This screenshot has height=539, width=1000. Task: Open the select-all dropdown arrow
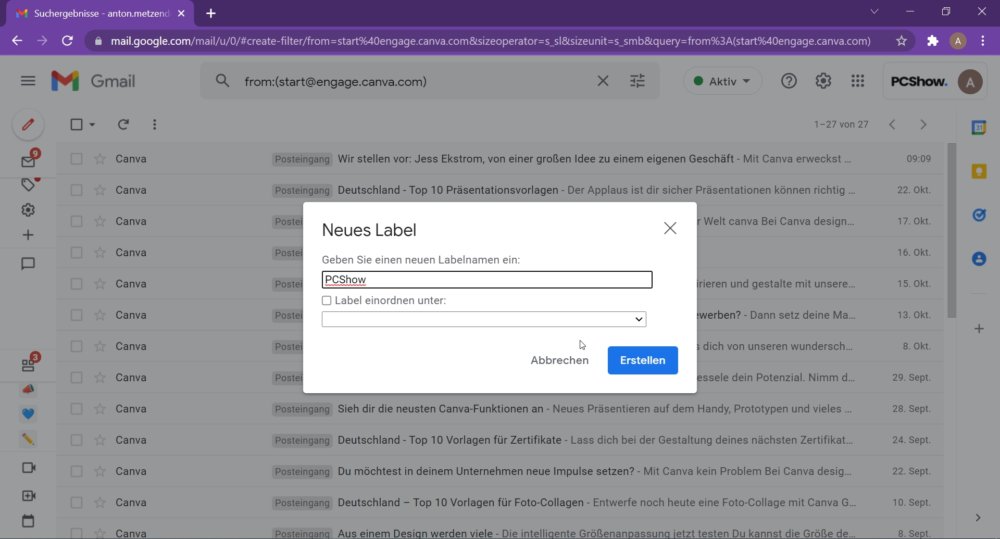coord(92,124)
